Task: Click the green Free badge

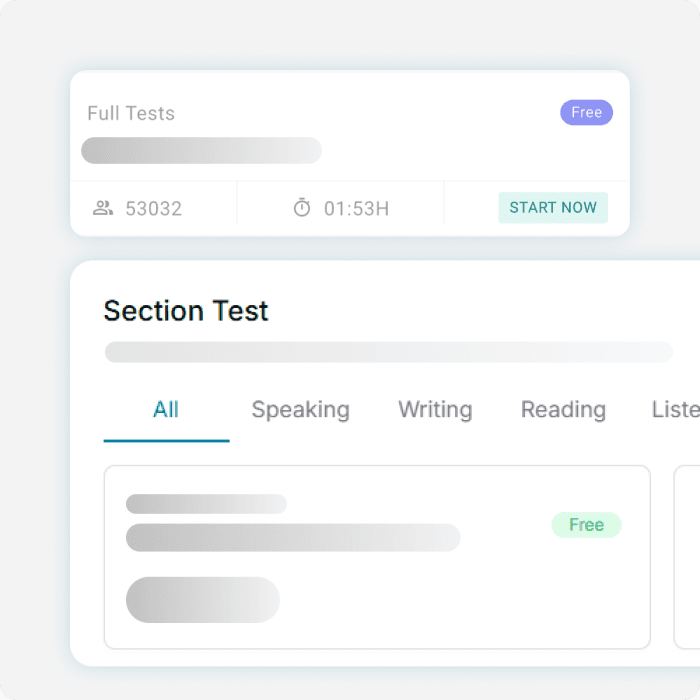Action: [x=586, y=525]
